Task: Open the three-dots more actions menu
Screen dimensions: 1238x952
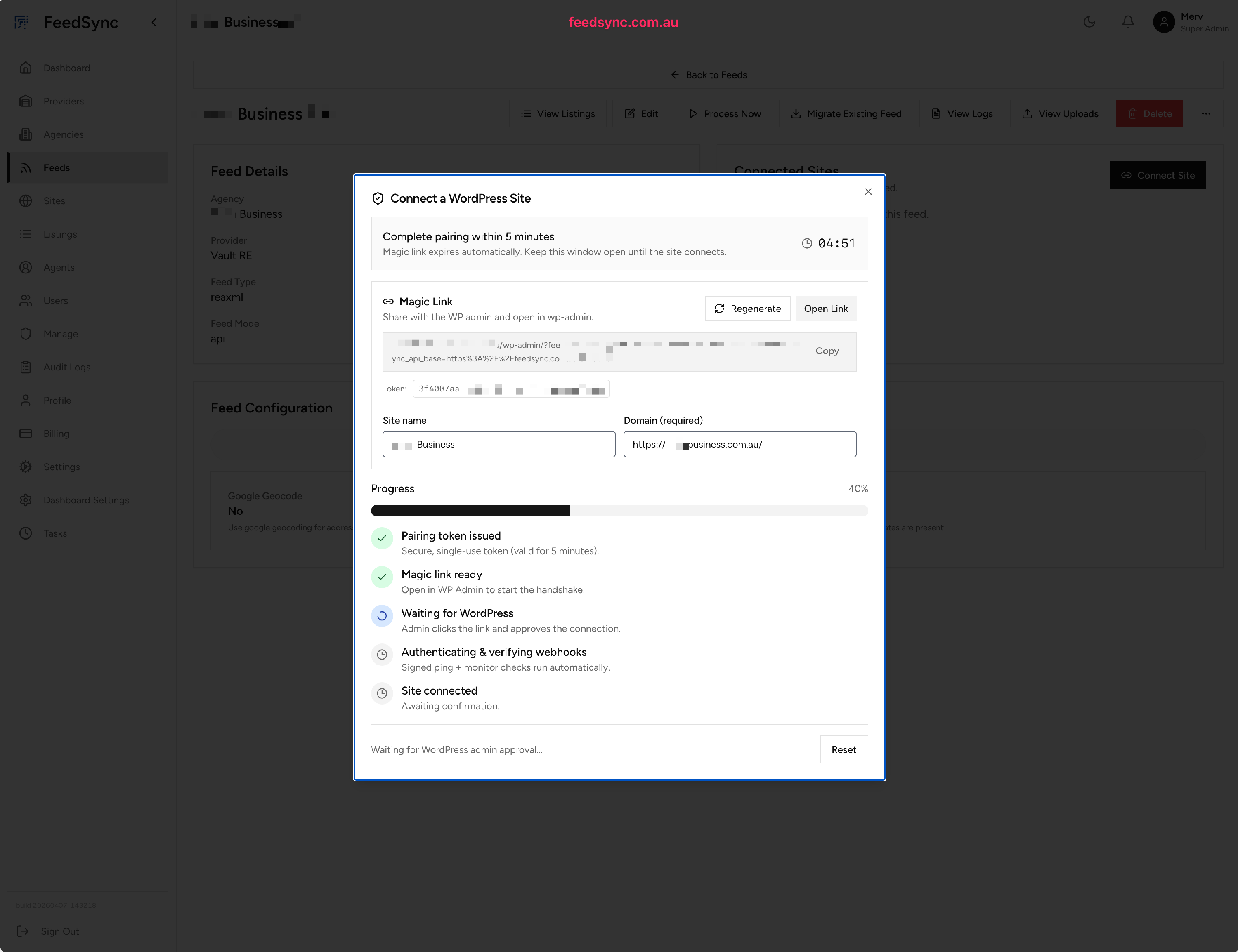Action: click(1206, 113)
